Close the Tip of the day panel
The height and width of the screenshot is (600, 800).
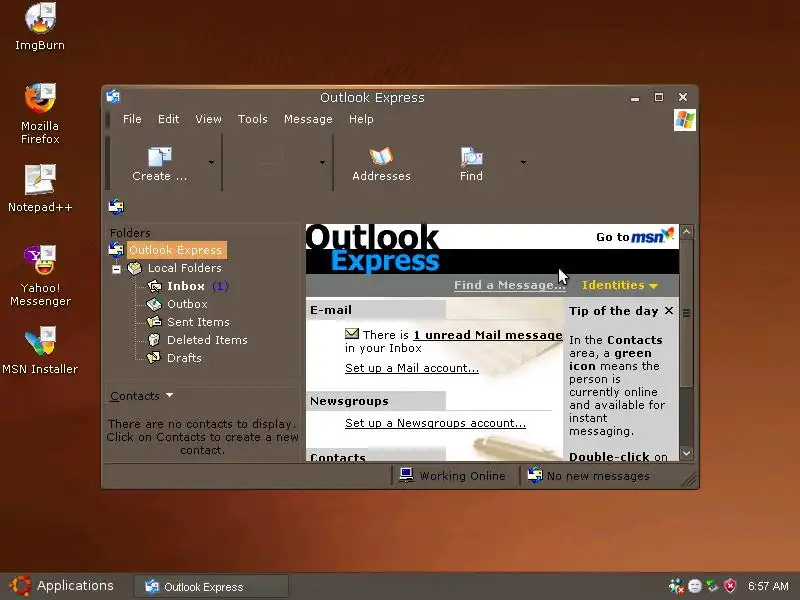669,311
